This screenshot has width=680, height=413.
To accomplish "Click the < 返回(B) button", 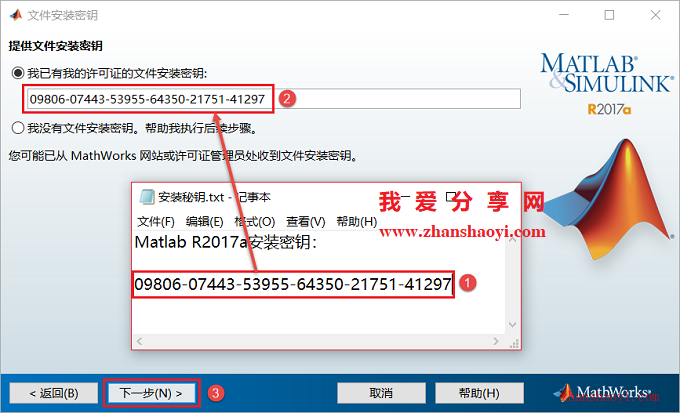I will (x=54, y=393).
